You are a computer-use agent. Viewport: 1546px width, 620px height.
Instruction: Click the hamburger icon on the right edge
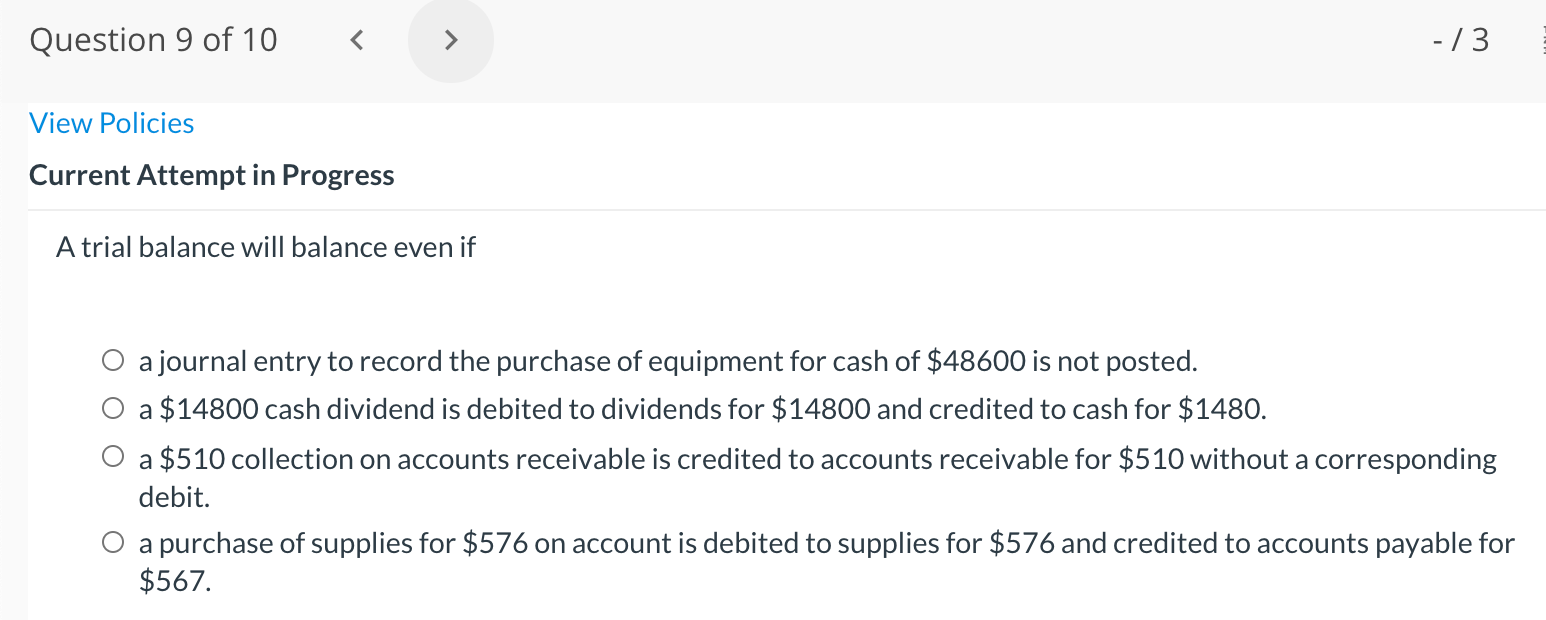coord(1540,40)
